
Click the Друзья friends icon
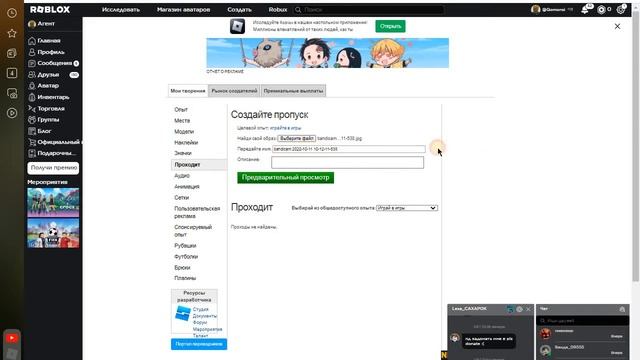(32, 75)
